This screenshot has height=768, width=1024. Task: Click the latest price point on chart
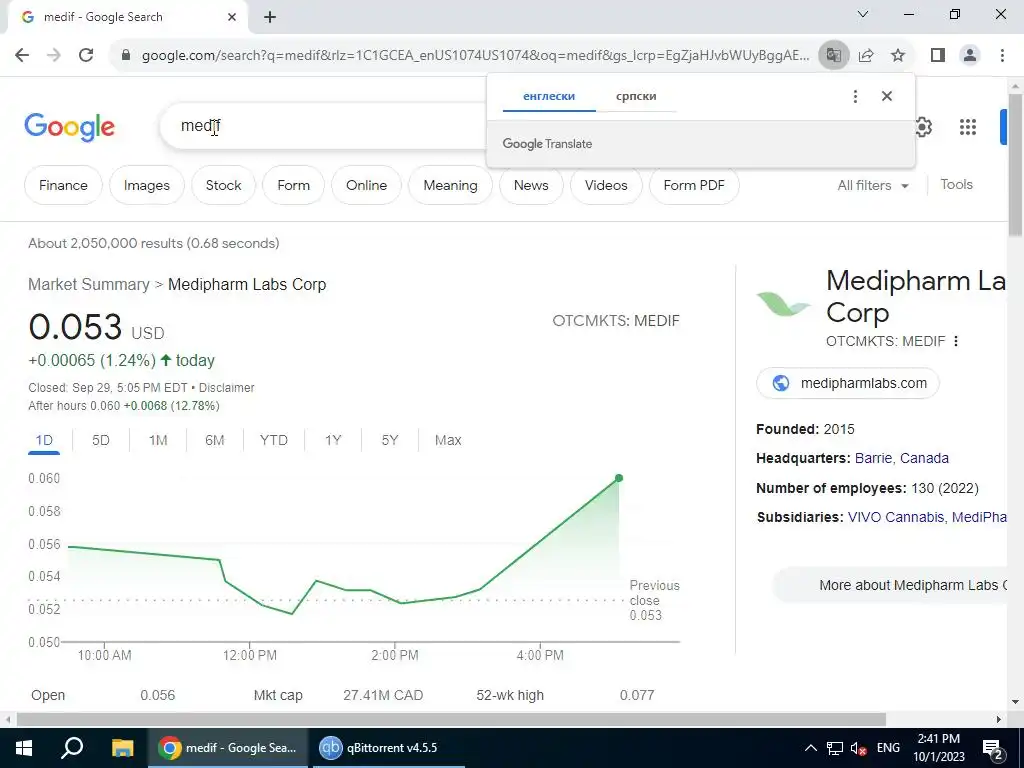pos(619,478)
